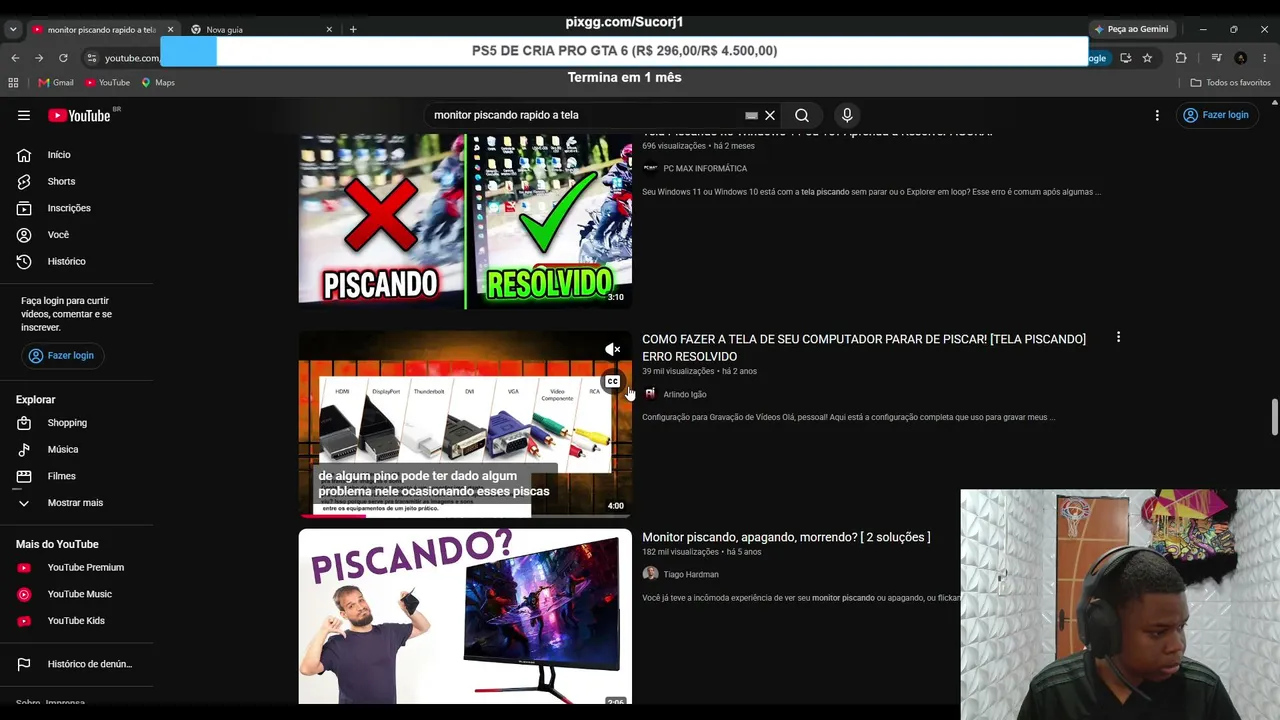The height and width of the screenshot is (720, 1280).
Task: Open the YouTube hamburger guide menu
Action: coord(24,115)
